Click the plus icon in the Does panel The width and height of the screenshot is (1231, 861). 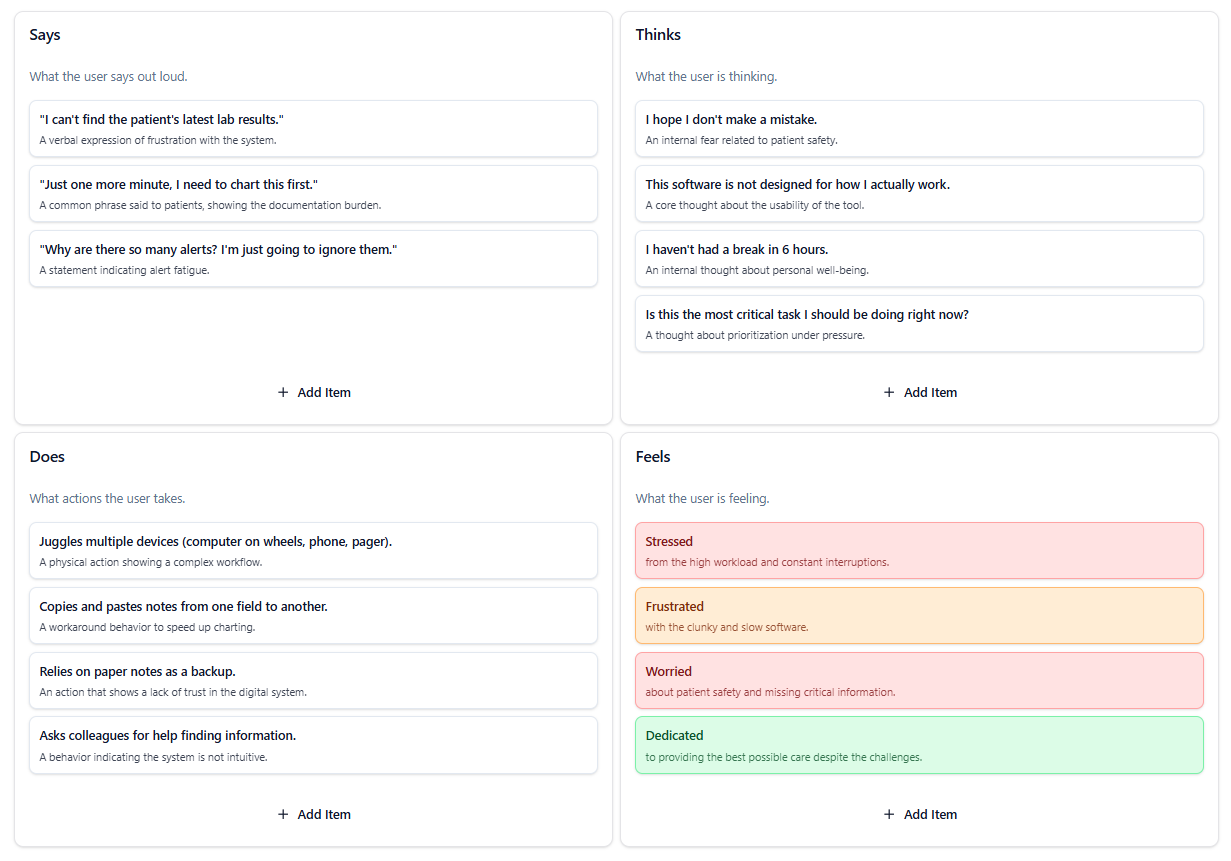pyautogui.click(x=283, y=815)
